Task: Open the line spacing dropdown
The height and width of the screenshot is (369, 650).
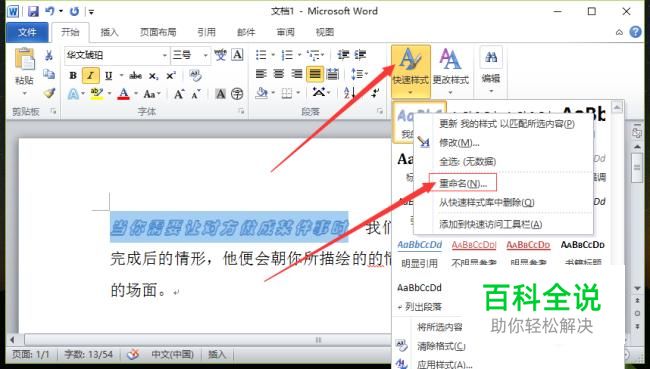Action: [359, 74]
